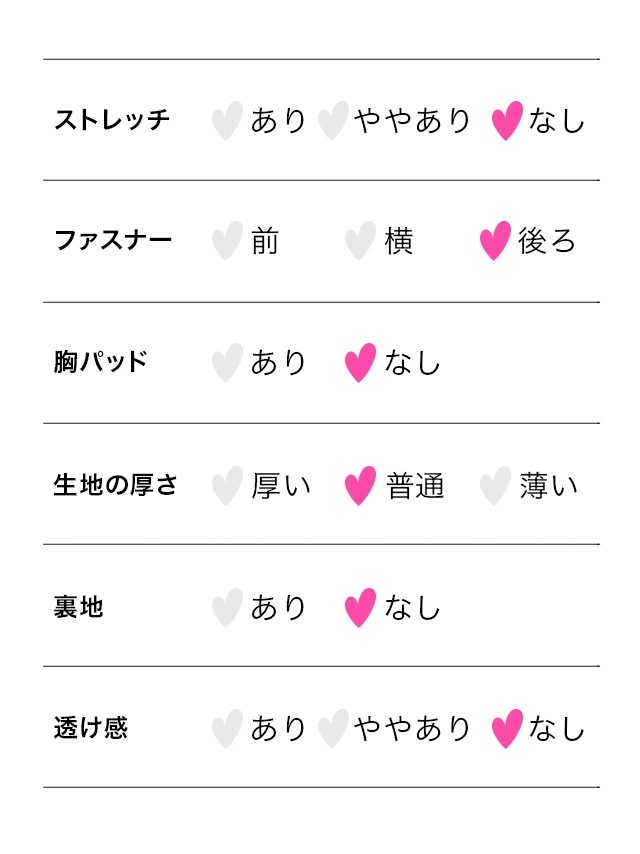Click the gray heart for 胸パッド あり
The width and height of the screenshot is (640, 854).
click(x=227, y=363)
